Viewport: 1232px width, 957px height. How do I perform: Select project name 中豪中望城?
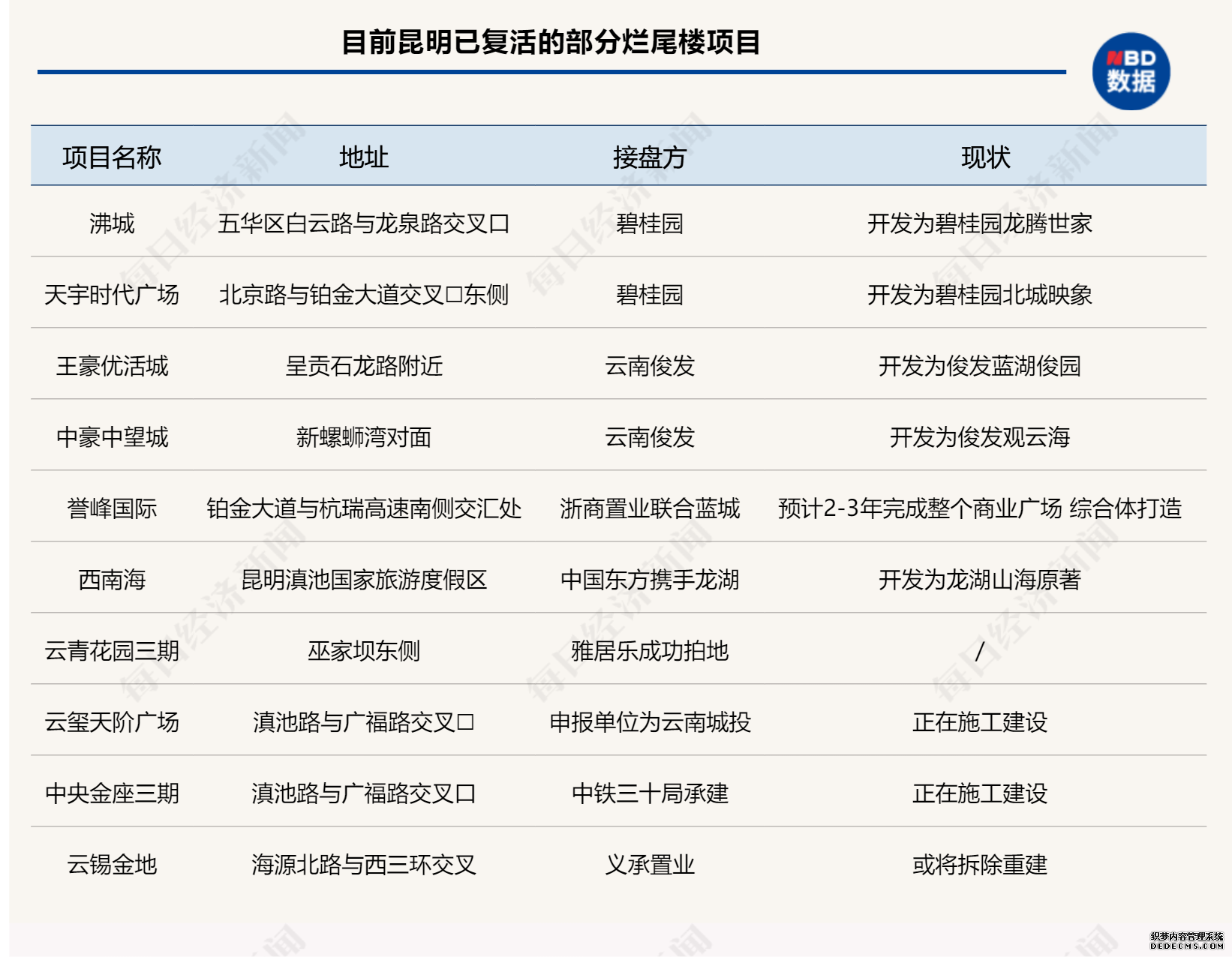point(112,437)
